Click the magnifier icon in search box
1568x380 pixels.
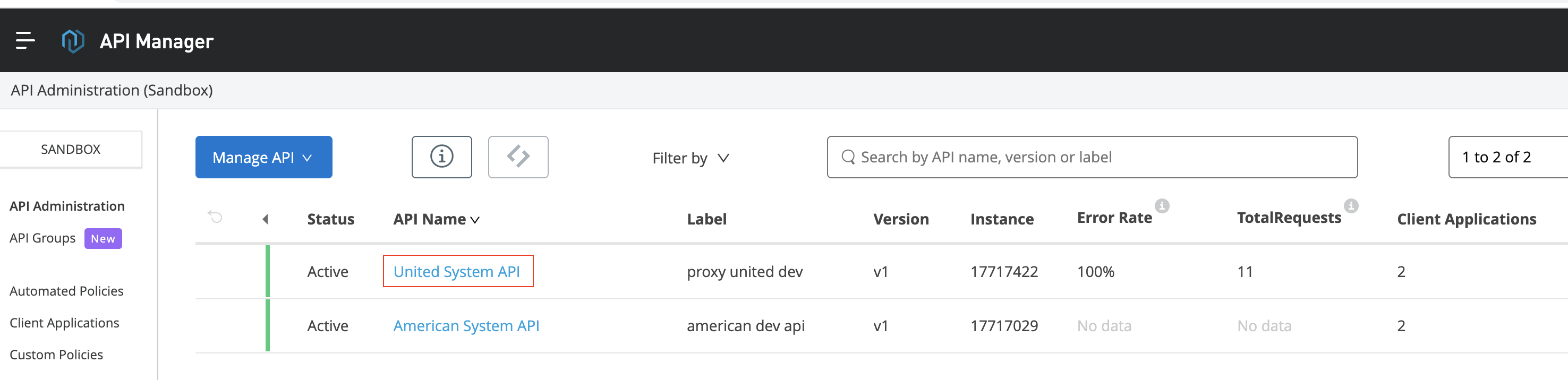pyautogui.click(x=847, y=158)
